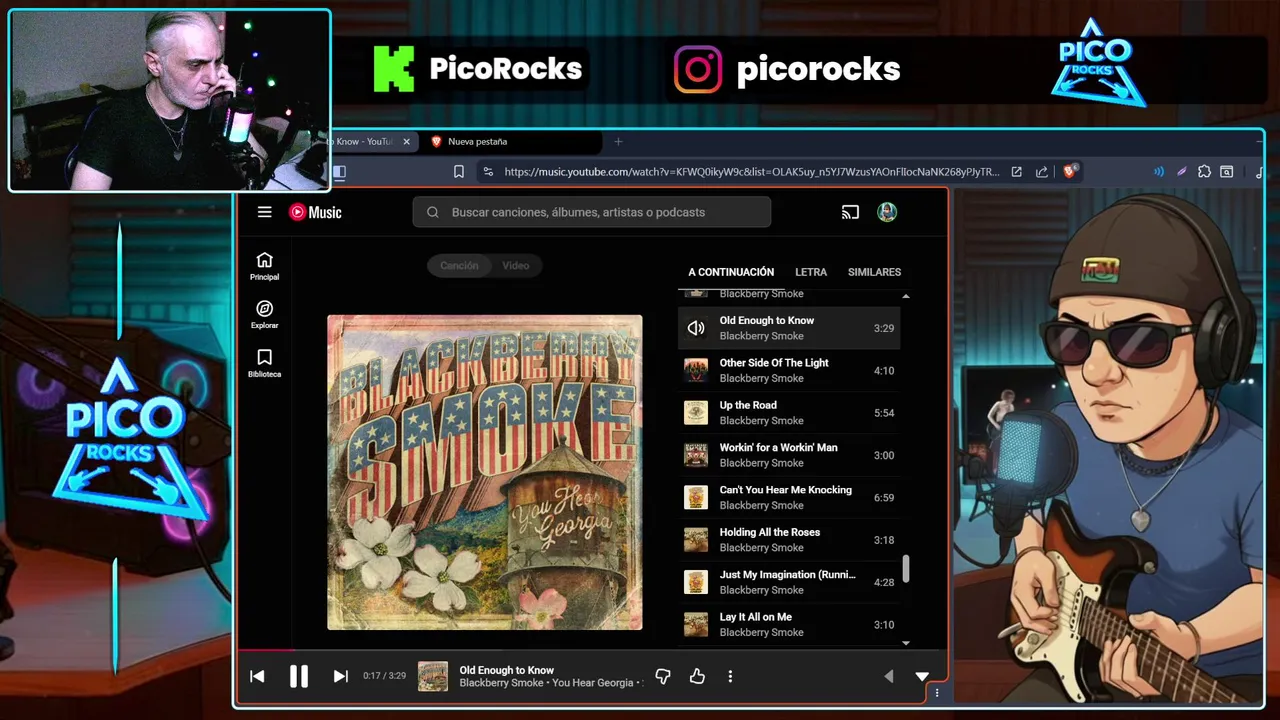Click the wallet icon in the browser toolbar

click(1227, 172)
